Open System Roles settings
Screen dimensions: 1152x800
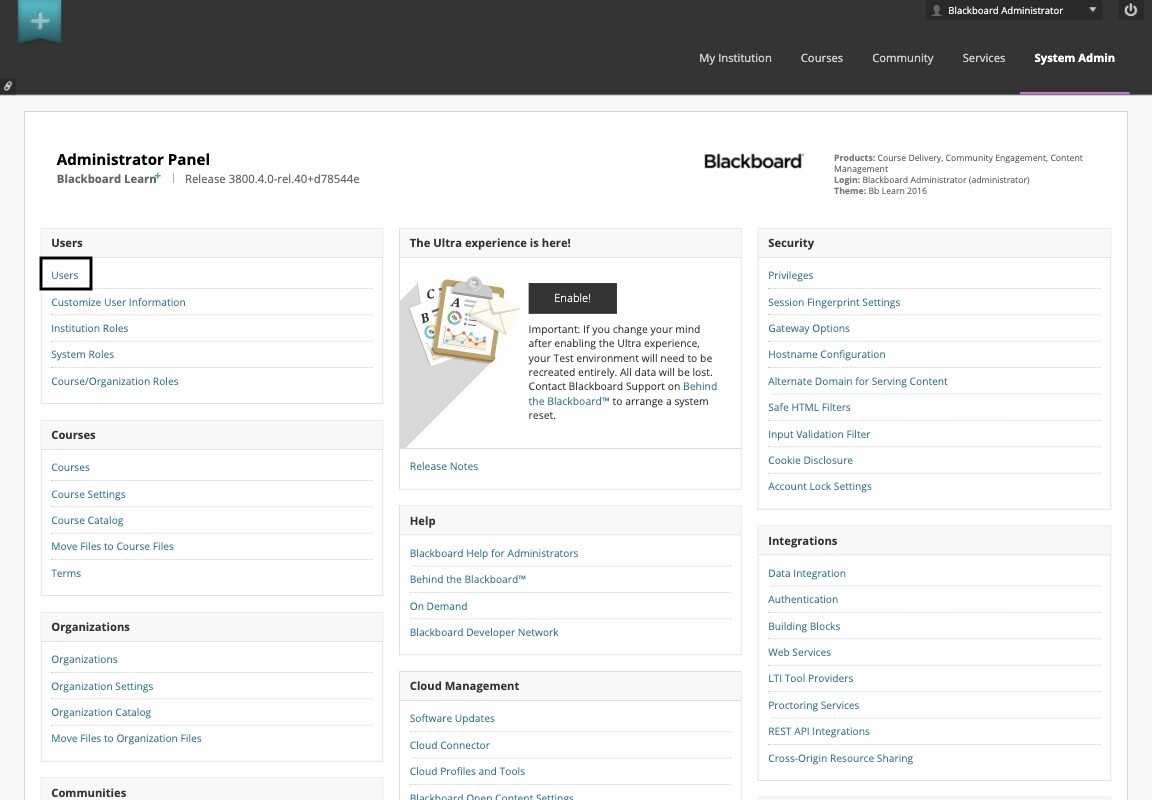[82, 354]
